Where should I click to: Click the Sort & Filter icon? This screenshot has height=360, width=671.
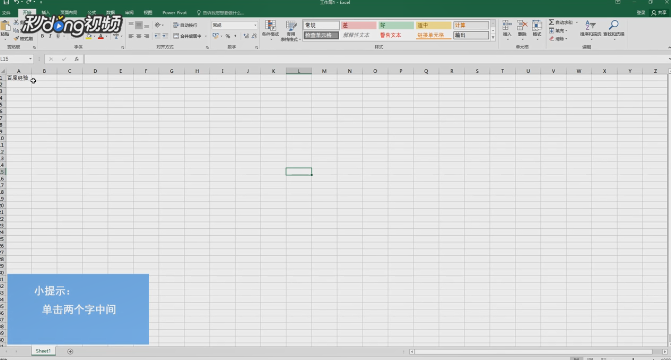(590, 25)
